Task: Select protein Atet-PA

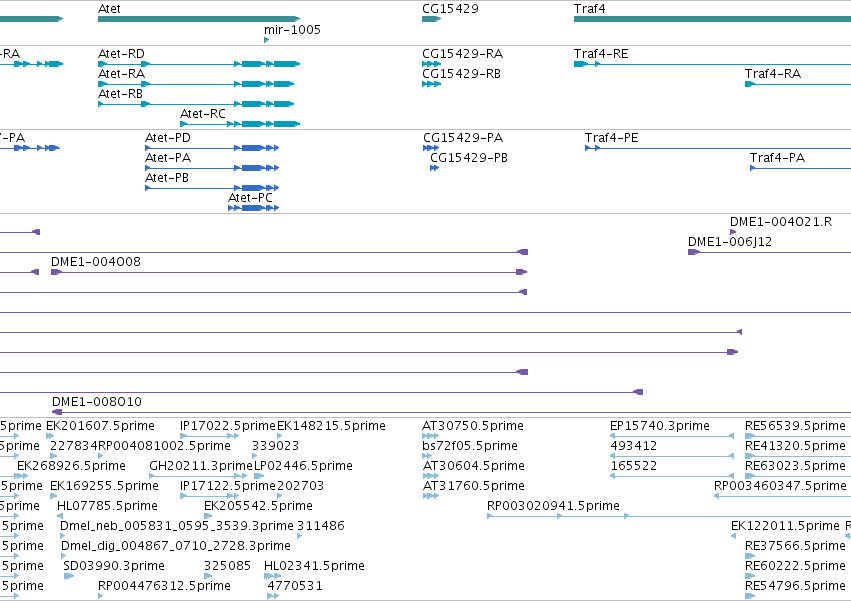Action: coord(212,168)
